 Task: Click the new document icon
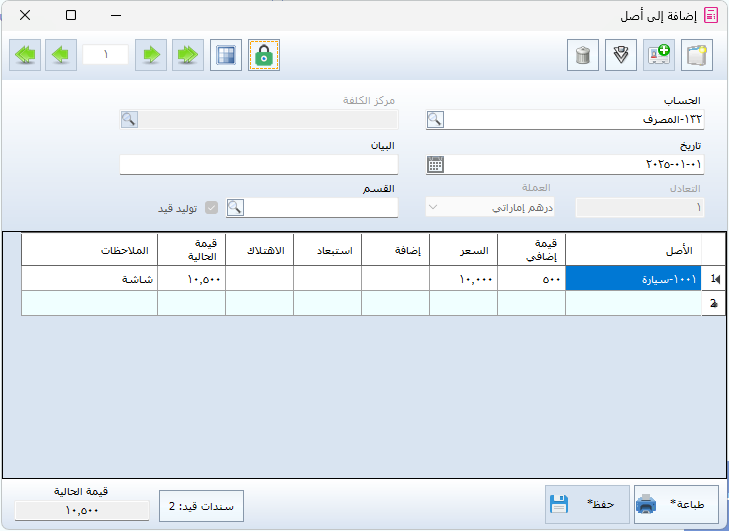(697, 55)
